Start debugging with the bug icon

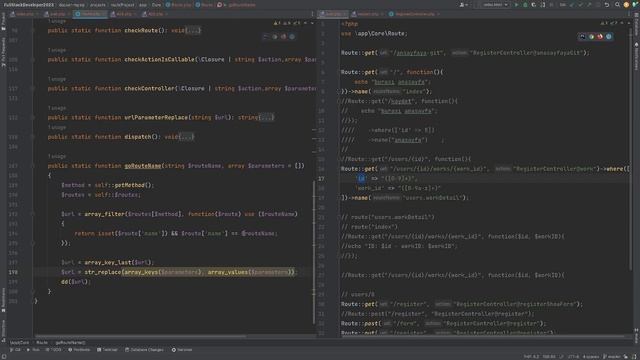(x=525, y=5)
